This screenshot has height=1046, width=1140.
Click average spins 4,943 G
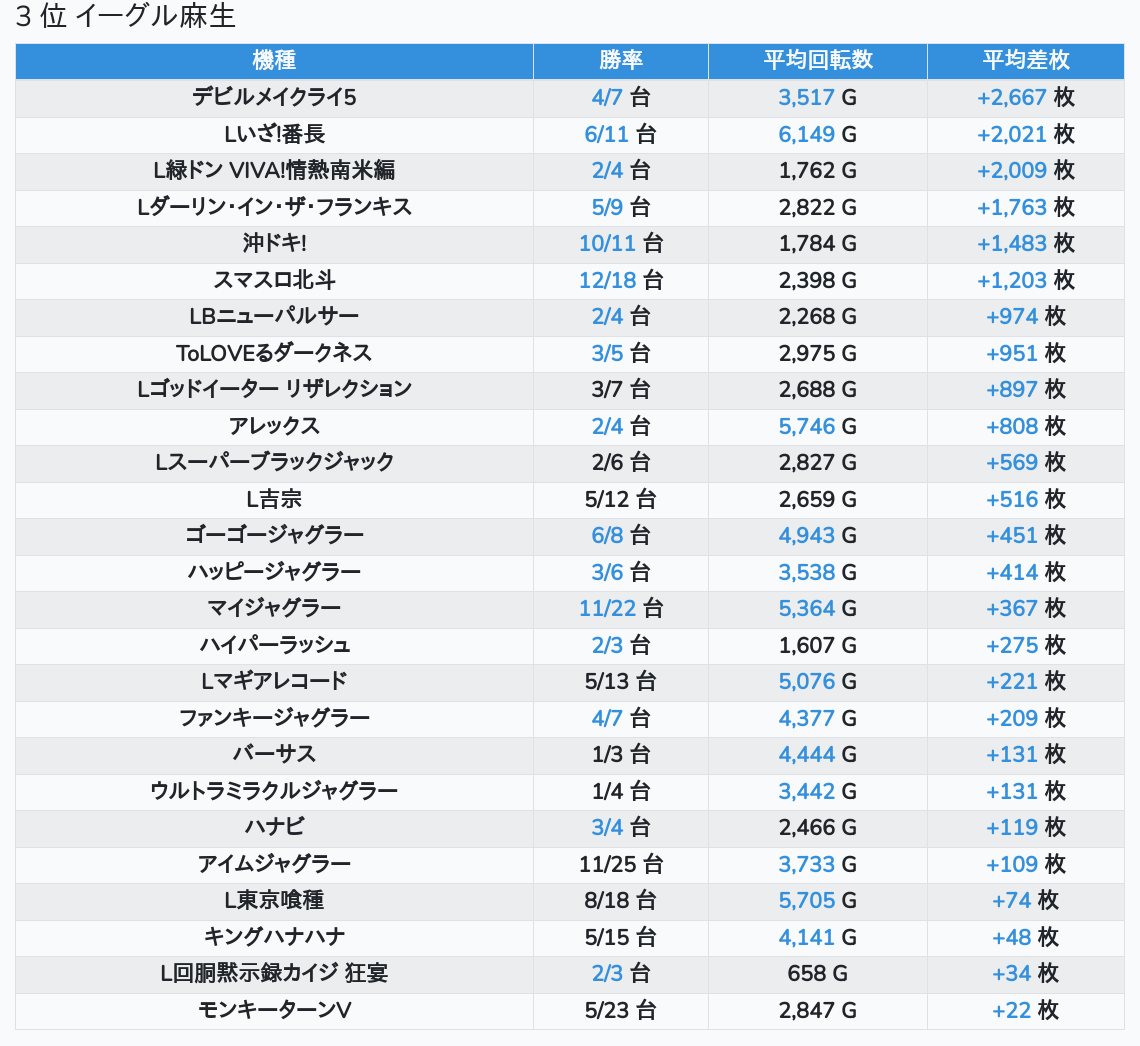(x=817, y=536)
